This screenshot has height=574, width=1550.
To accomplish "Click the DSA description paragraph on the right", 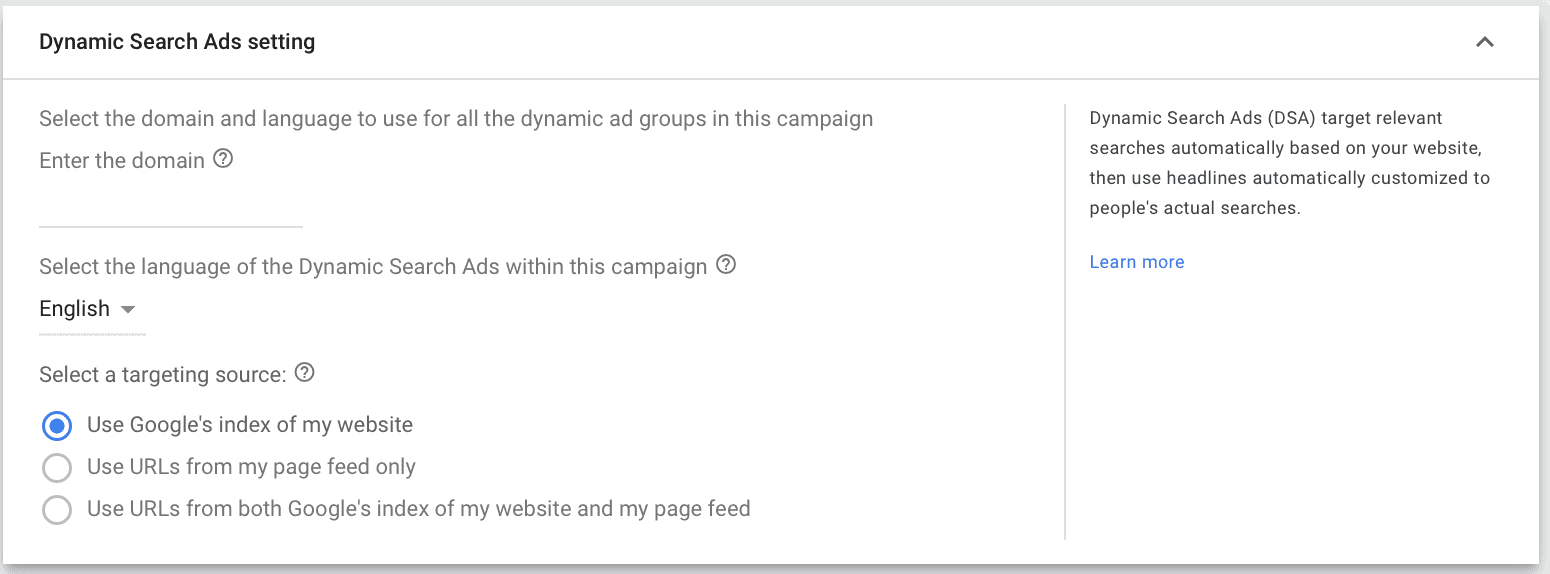I will tap(1290, 163).
